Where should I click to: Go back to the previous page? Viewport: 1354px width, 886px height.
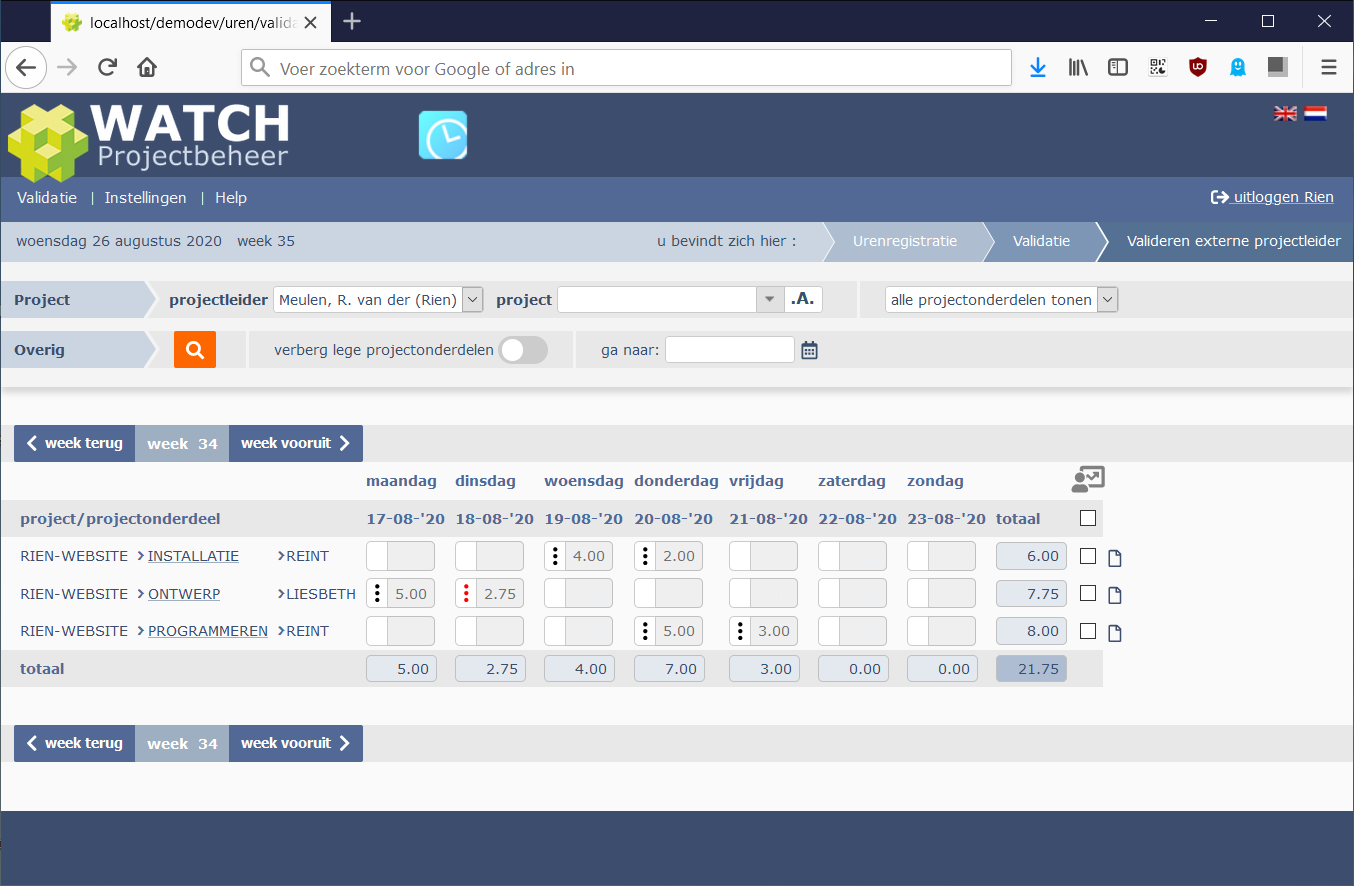(x=26, y=68)
